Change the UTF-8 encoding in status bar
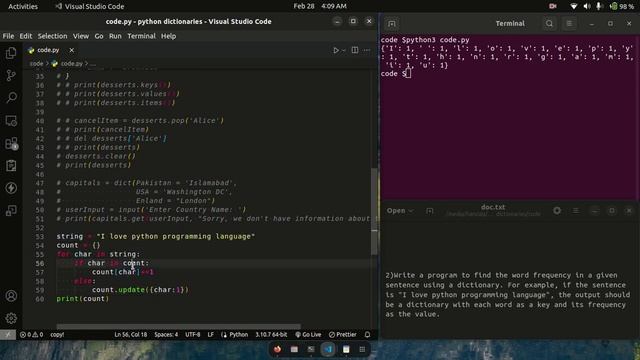 [193, 334]
